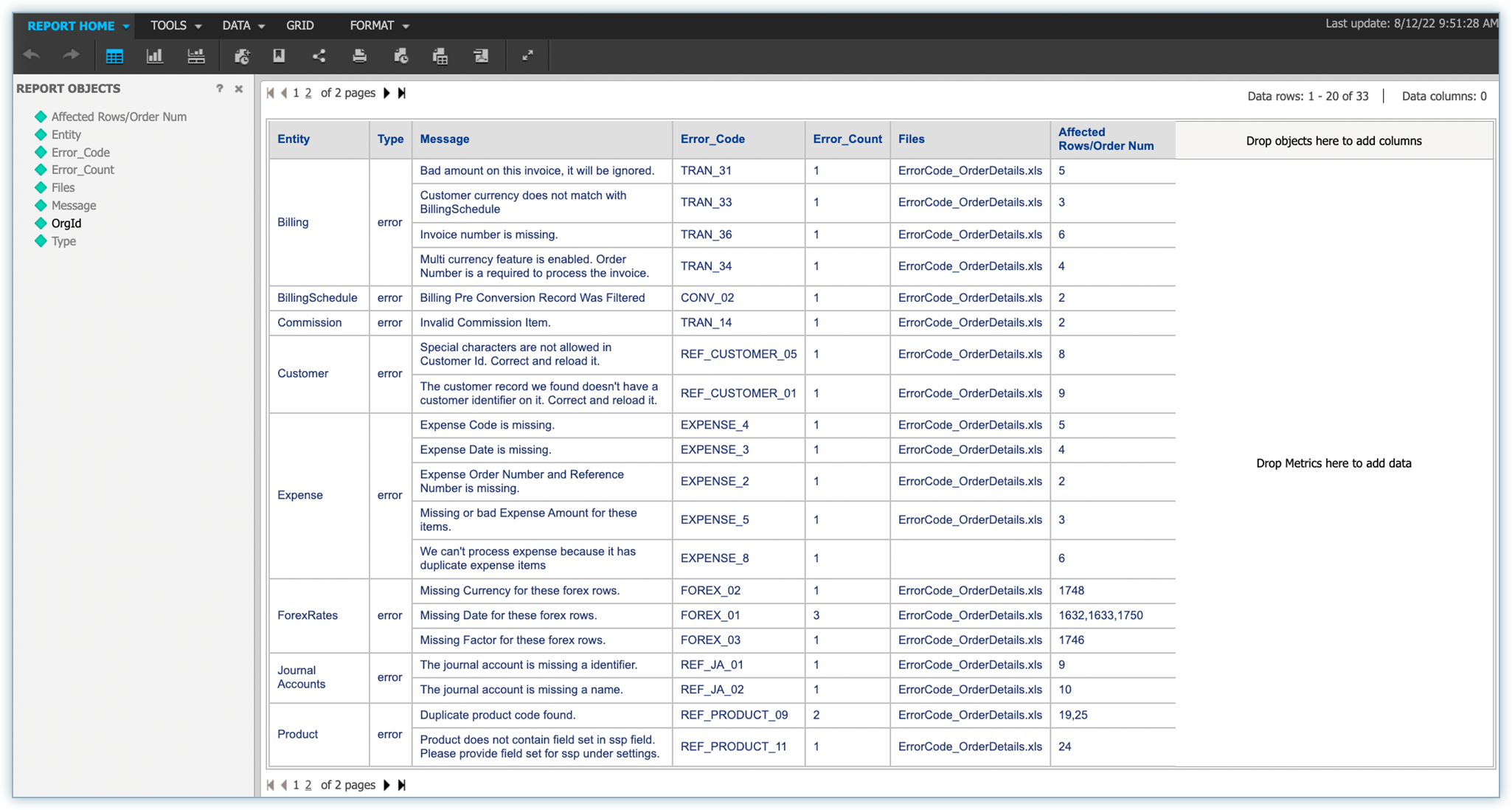Click the Error_Code column header
The height and width of the screenshot is (810, 1512).
pos(712,139)
